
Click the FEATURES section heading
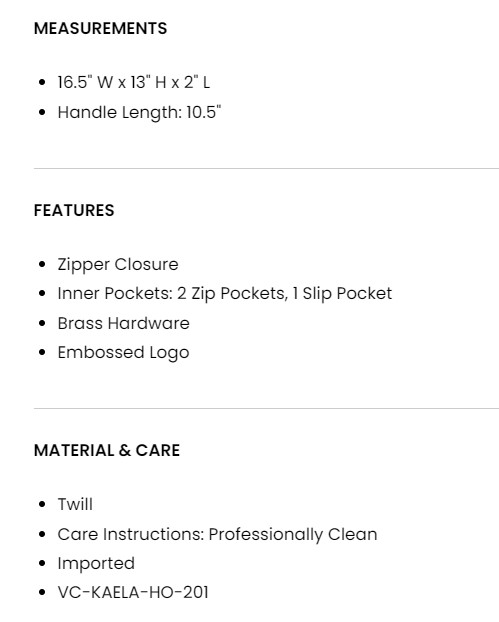[x=74, y=210]
